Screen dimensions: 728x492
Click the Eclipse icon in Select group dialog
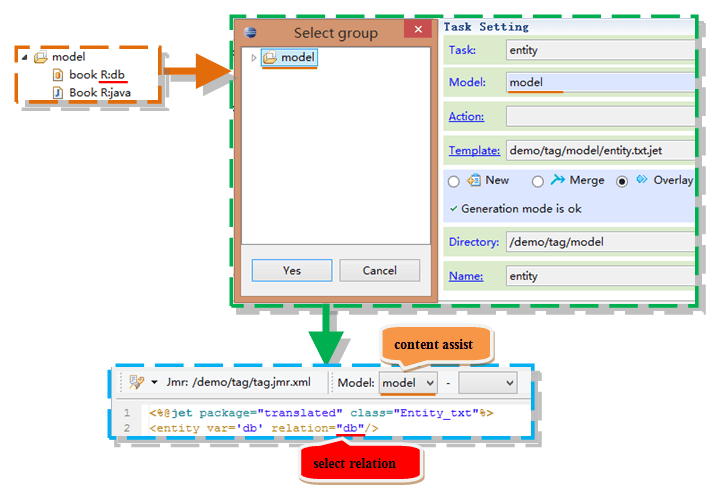pyautogui.click(x=250, y=32)
